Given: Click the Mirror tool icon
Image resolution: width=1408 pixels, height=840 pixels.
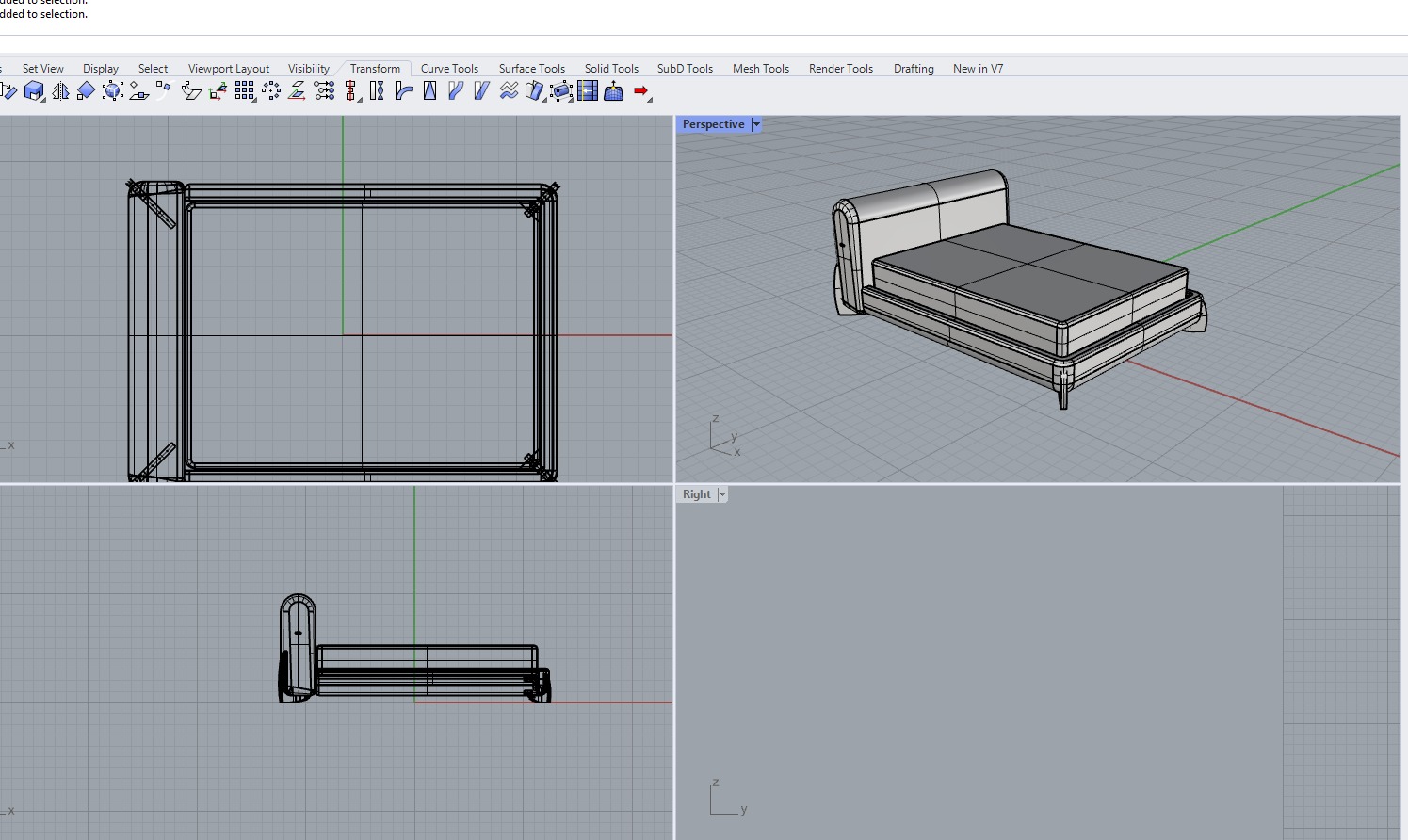Looking at the screenshot, I should pyautogui.click(x=60, y=91).
